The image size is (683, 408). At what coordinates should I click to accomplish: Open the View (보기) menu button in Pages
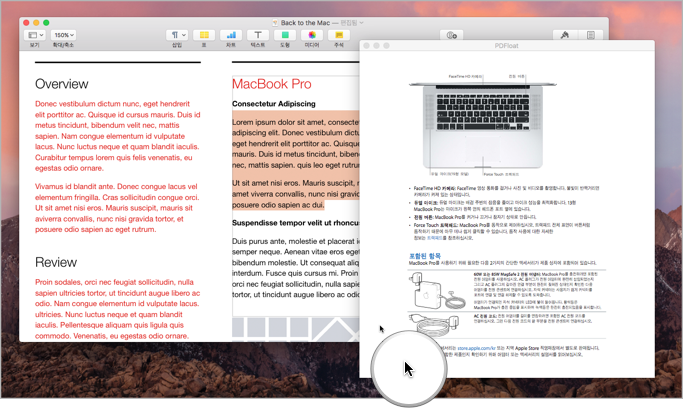point(35,35)
